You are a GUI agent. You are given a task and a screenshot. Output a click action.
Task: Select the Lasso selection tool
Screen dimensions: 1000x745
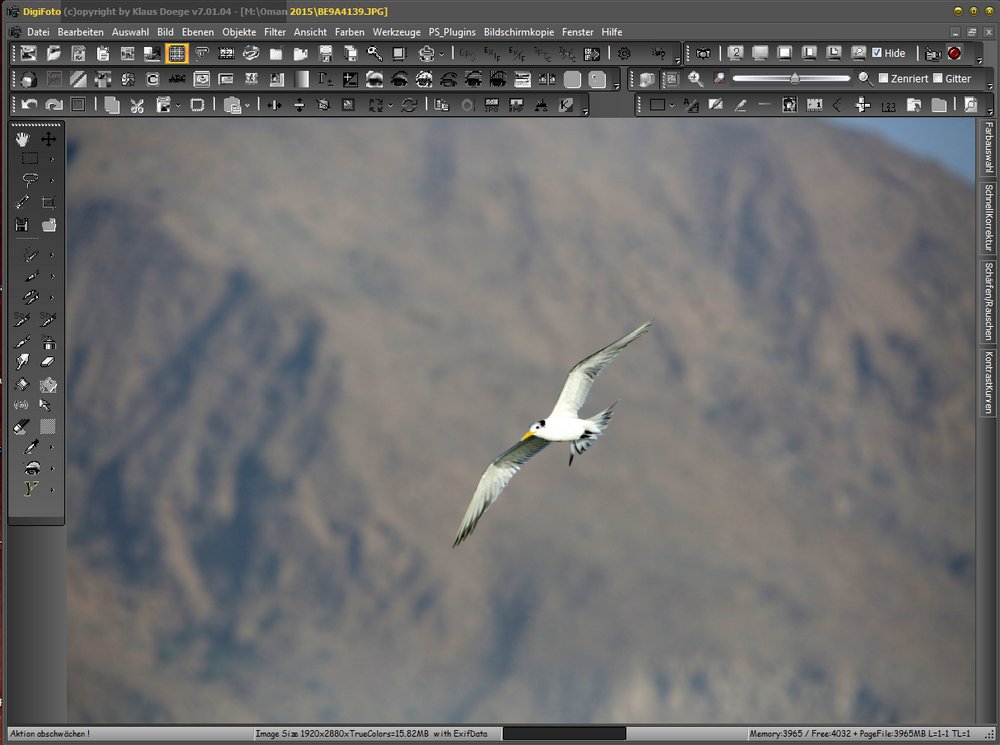[x=29, y=180]
